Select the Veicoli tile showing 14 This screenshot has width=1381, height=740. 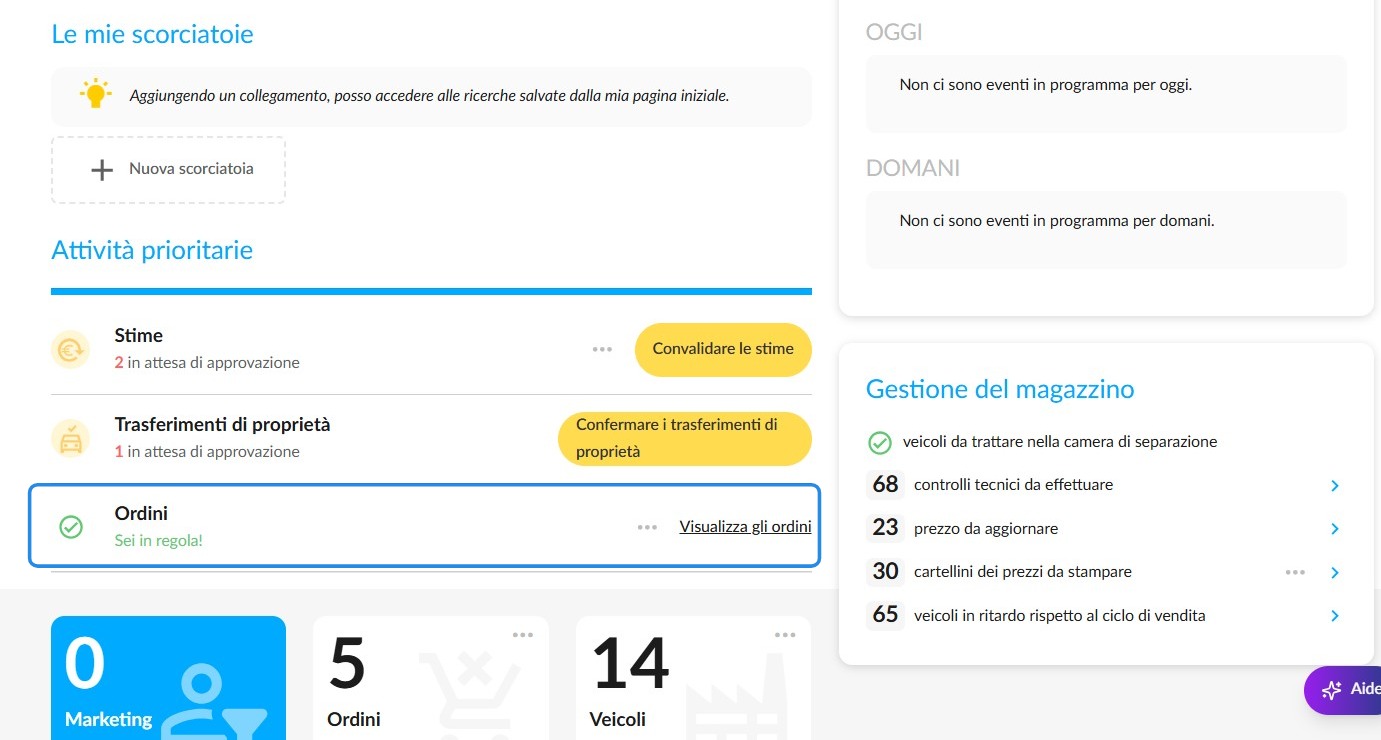(x=693, y=678)
